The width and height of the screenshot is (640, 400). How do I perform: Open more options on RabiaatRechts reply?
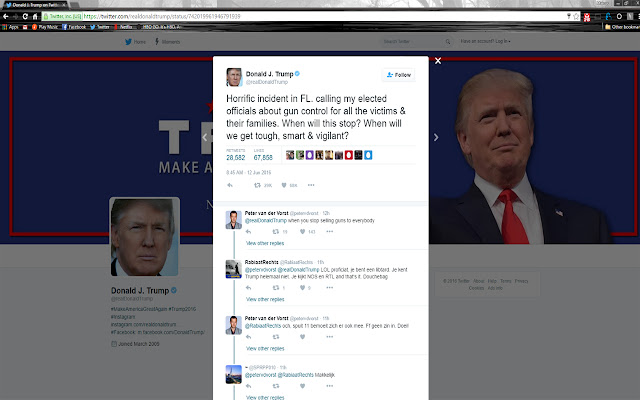pos(330,288)
